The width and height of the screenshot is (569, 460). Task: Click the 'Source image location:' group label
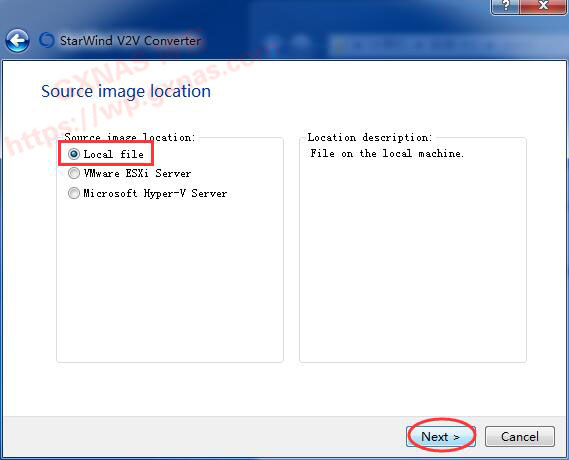[x=130, y=137]
